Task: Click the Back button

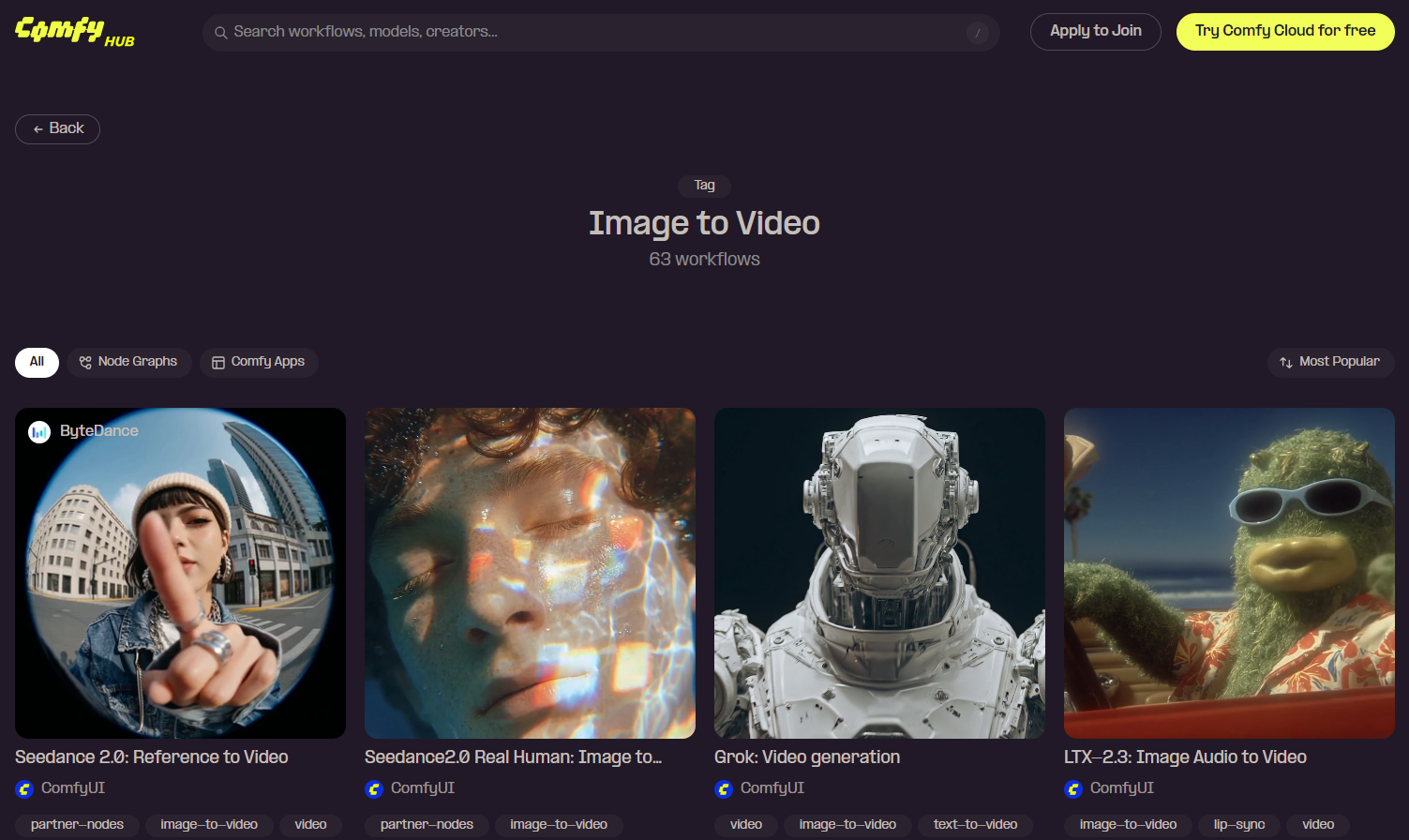Action: pos(57,128)
